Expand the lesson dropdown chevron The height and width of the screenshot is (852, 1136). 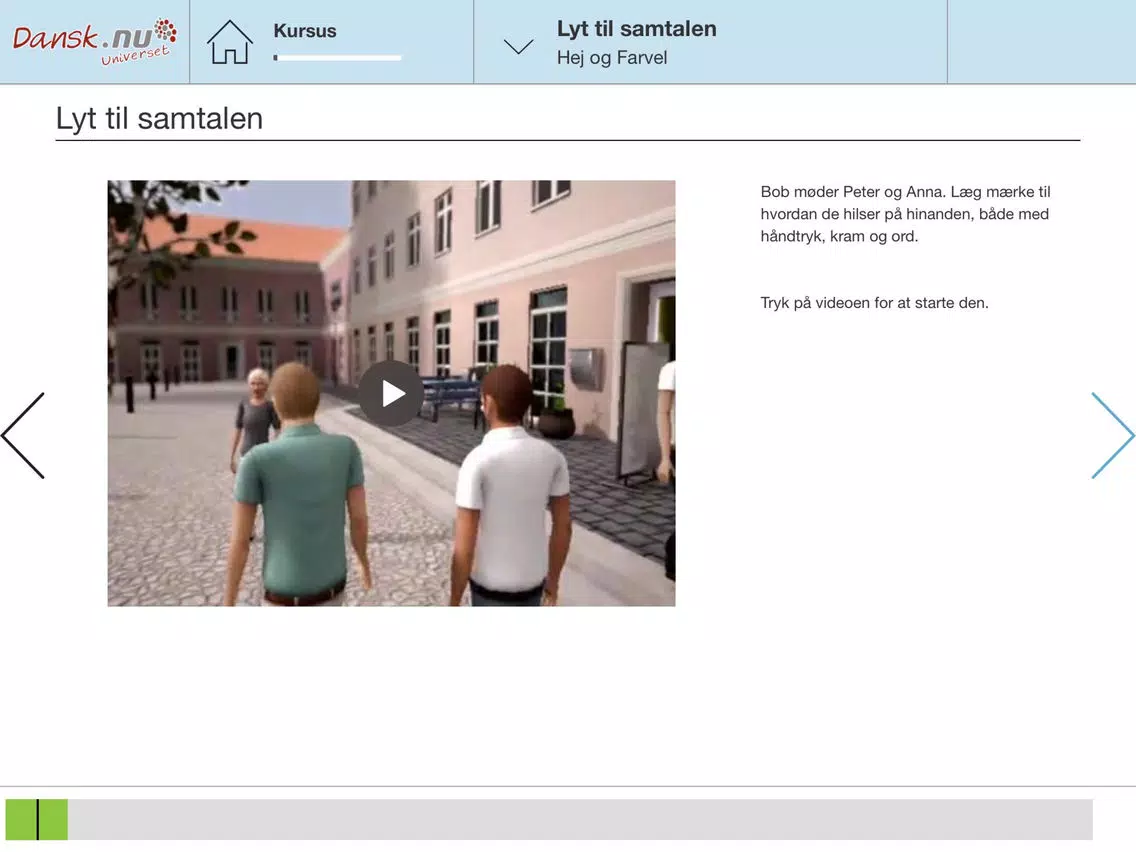pyautogui.click(x=519, y=47)
